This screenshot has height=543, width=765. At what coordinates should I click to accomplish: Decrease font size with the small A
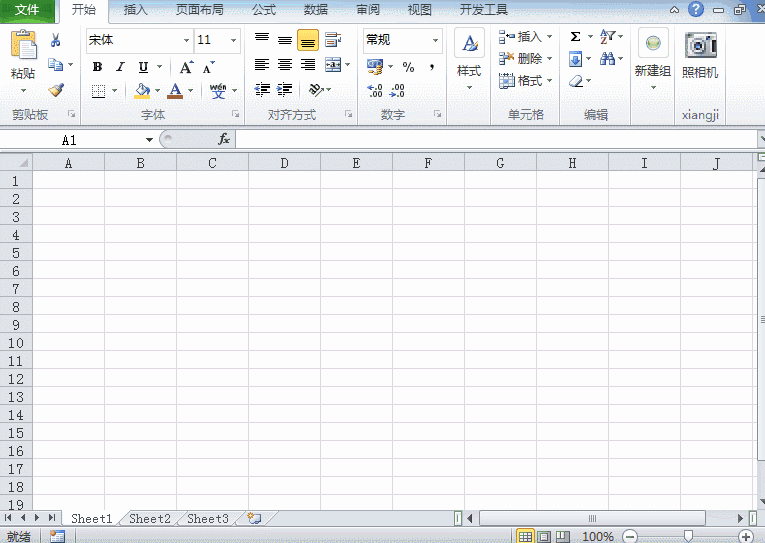[x=208, y=67]
